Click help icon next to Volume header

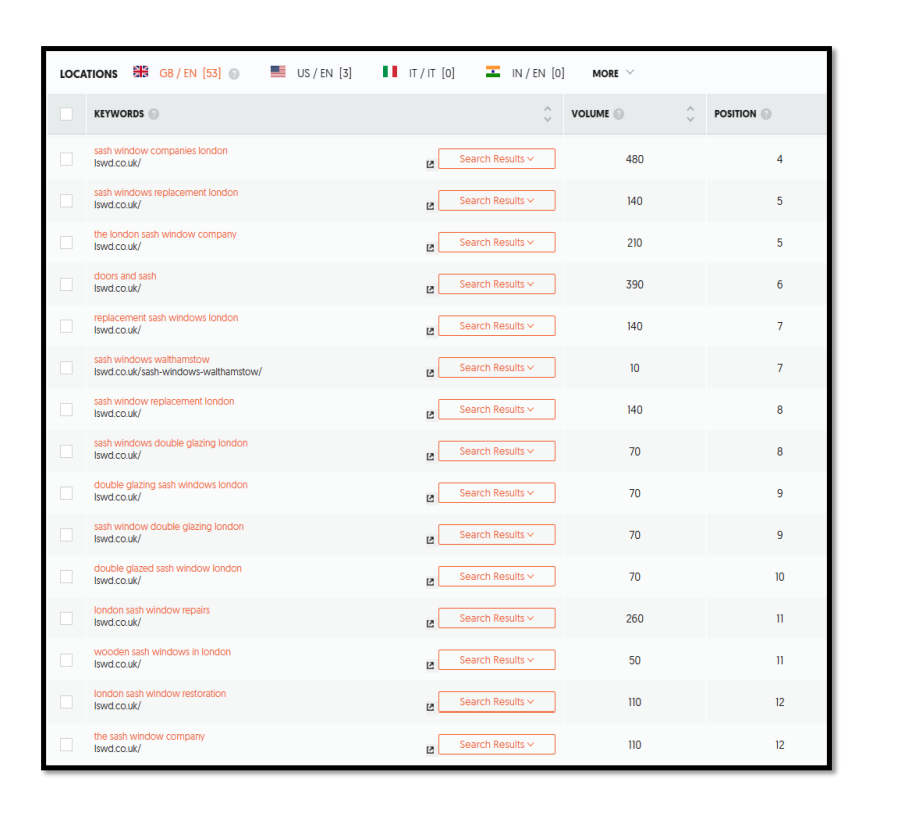[x=619, y=114]
